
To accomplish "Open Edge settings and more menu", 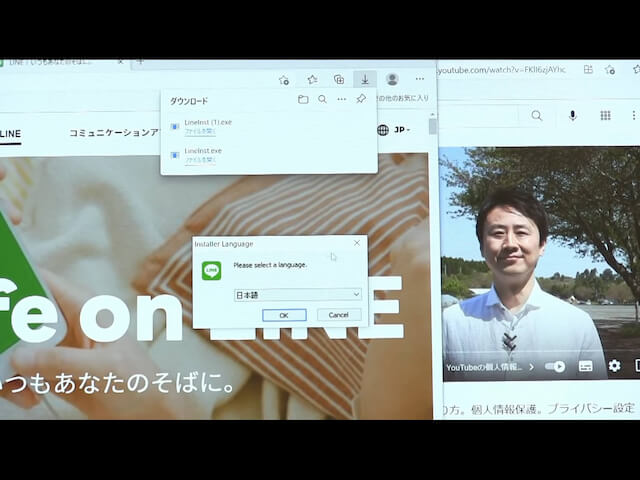I will point(420,79).
